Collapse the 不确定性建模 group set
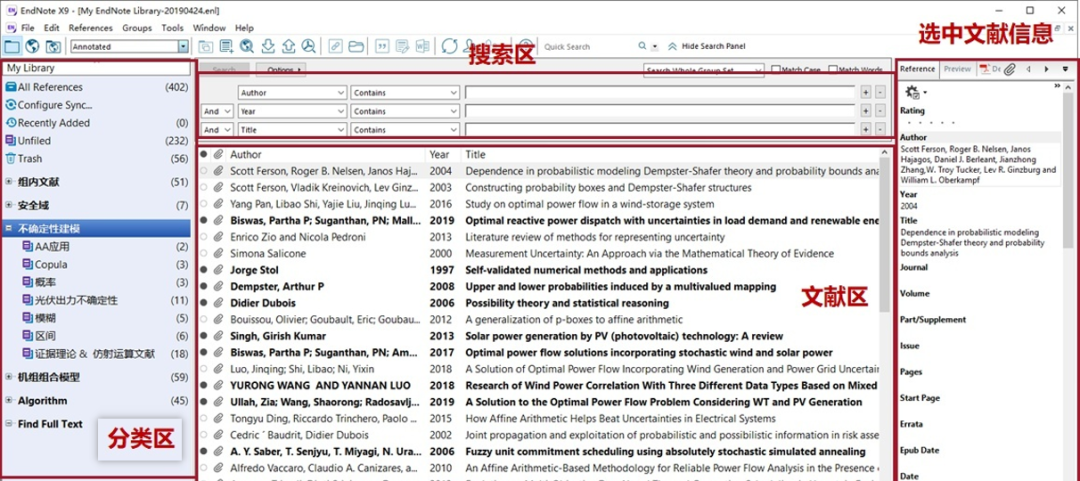1080x481 pixels. (x=8, y=228)
